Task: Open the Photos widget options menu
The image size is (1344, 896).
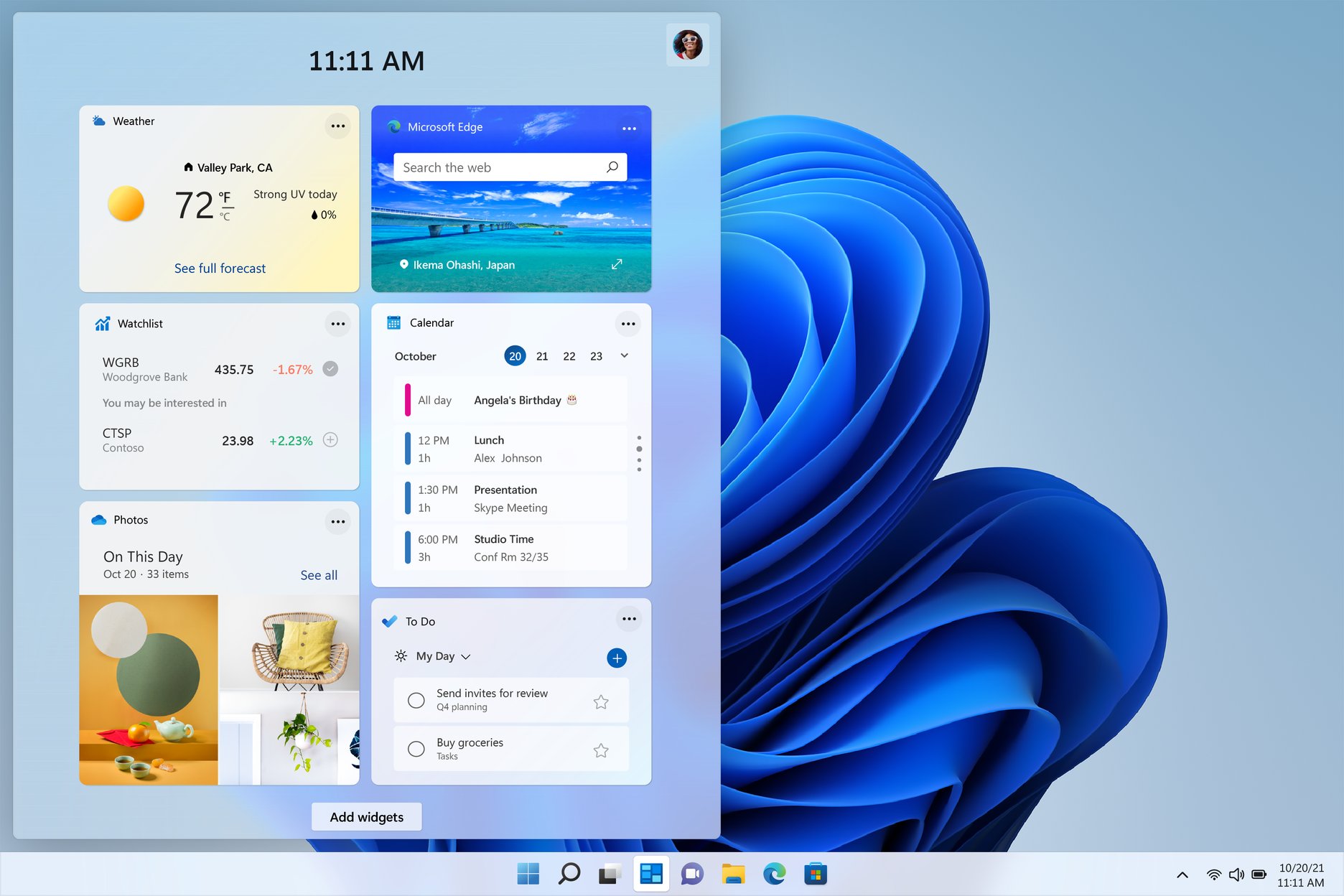Action: point(337,521)
